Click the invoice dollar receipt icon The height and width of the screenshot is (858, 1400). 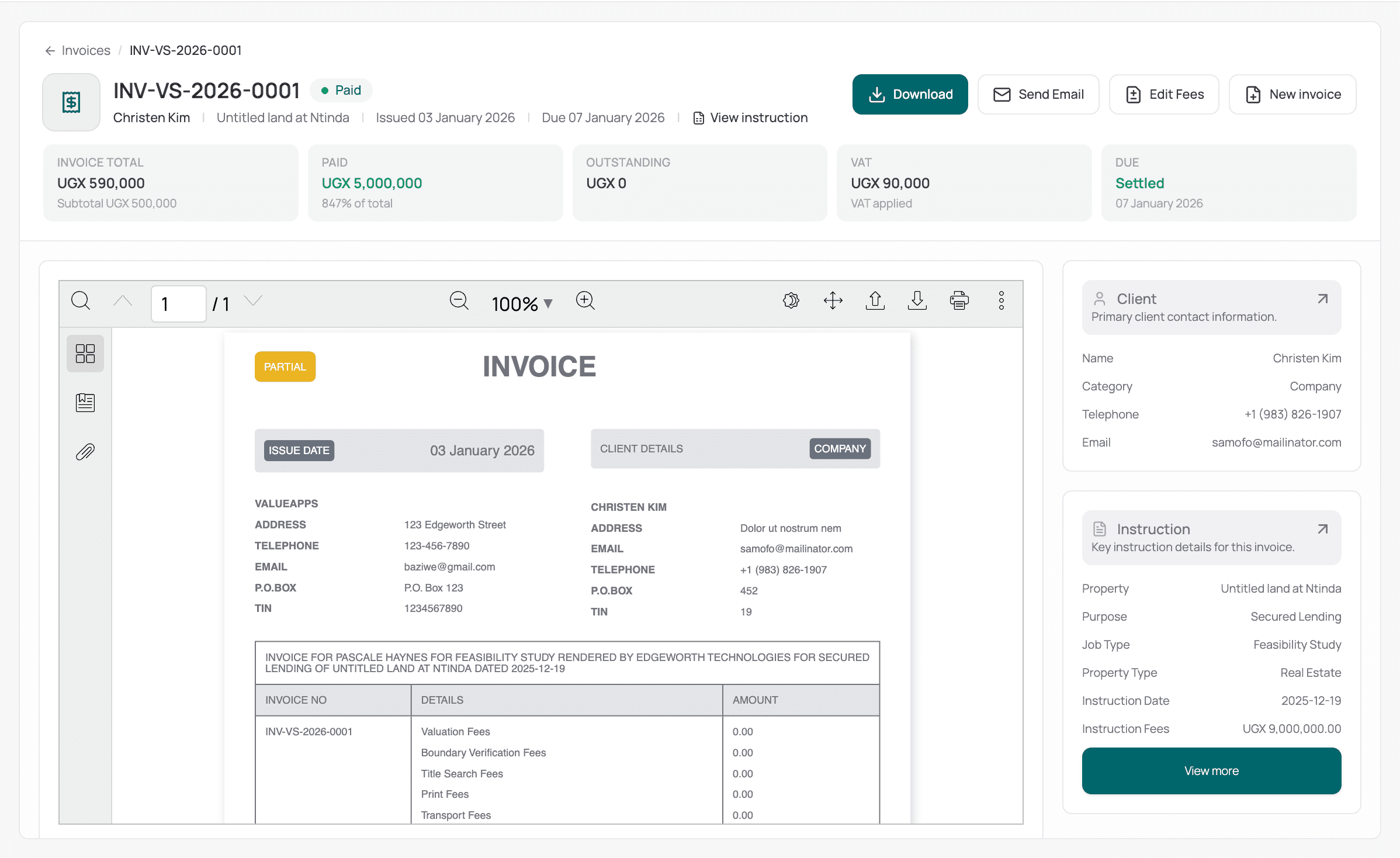click(x=71, y=102)
